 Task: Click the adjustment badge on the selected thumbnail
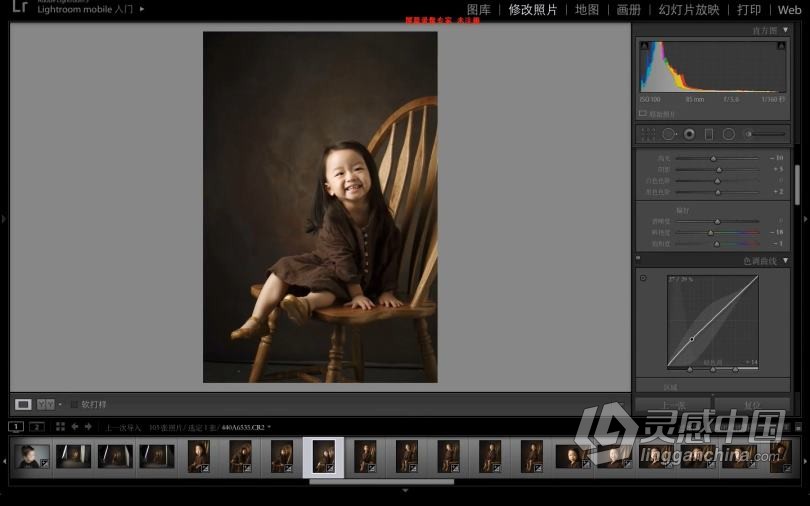point(330,468)
